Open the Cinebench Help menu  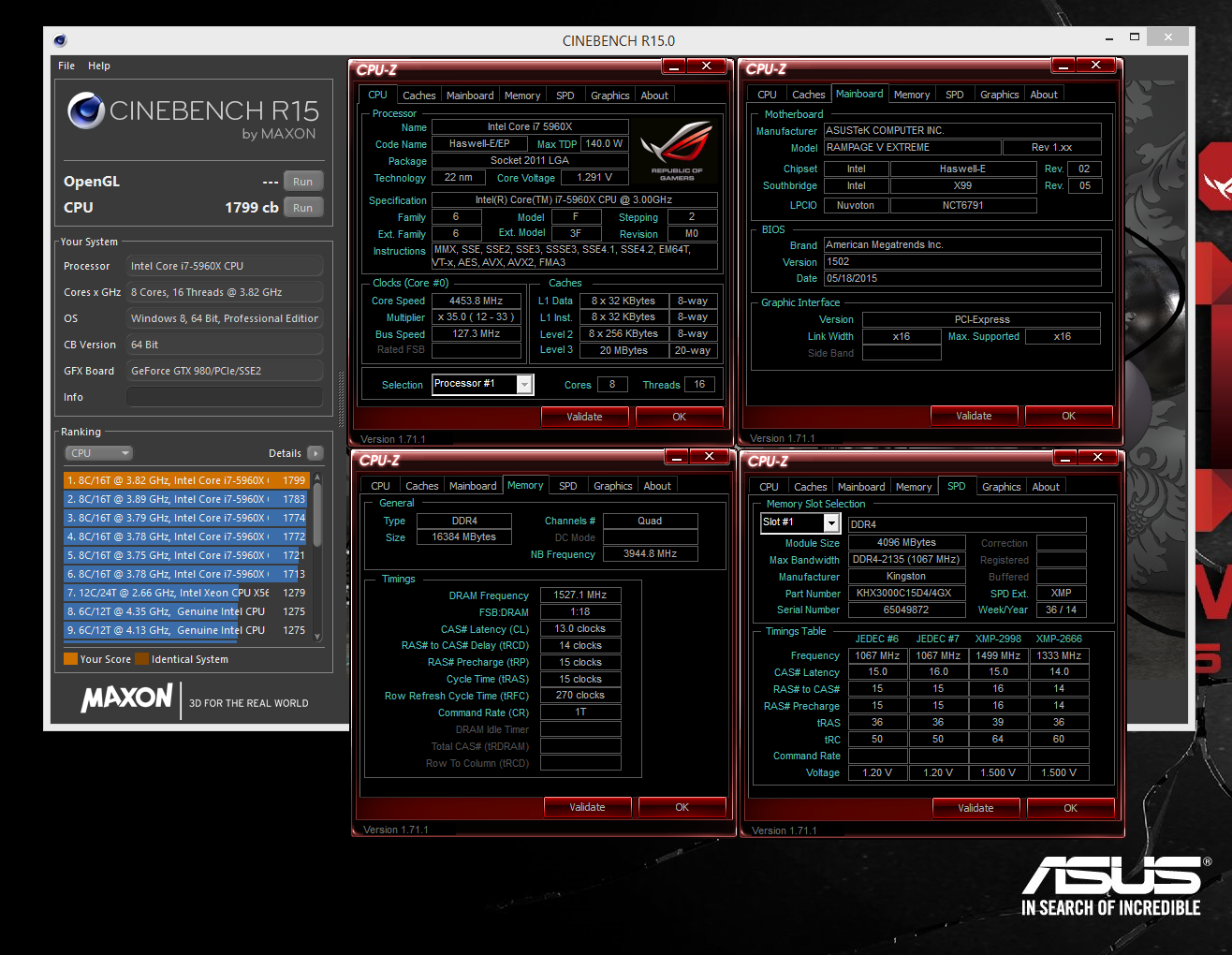(99, 66)
